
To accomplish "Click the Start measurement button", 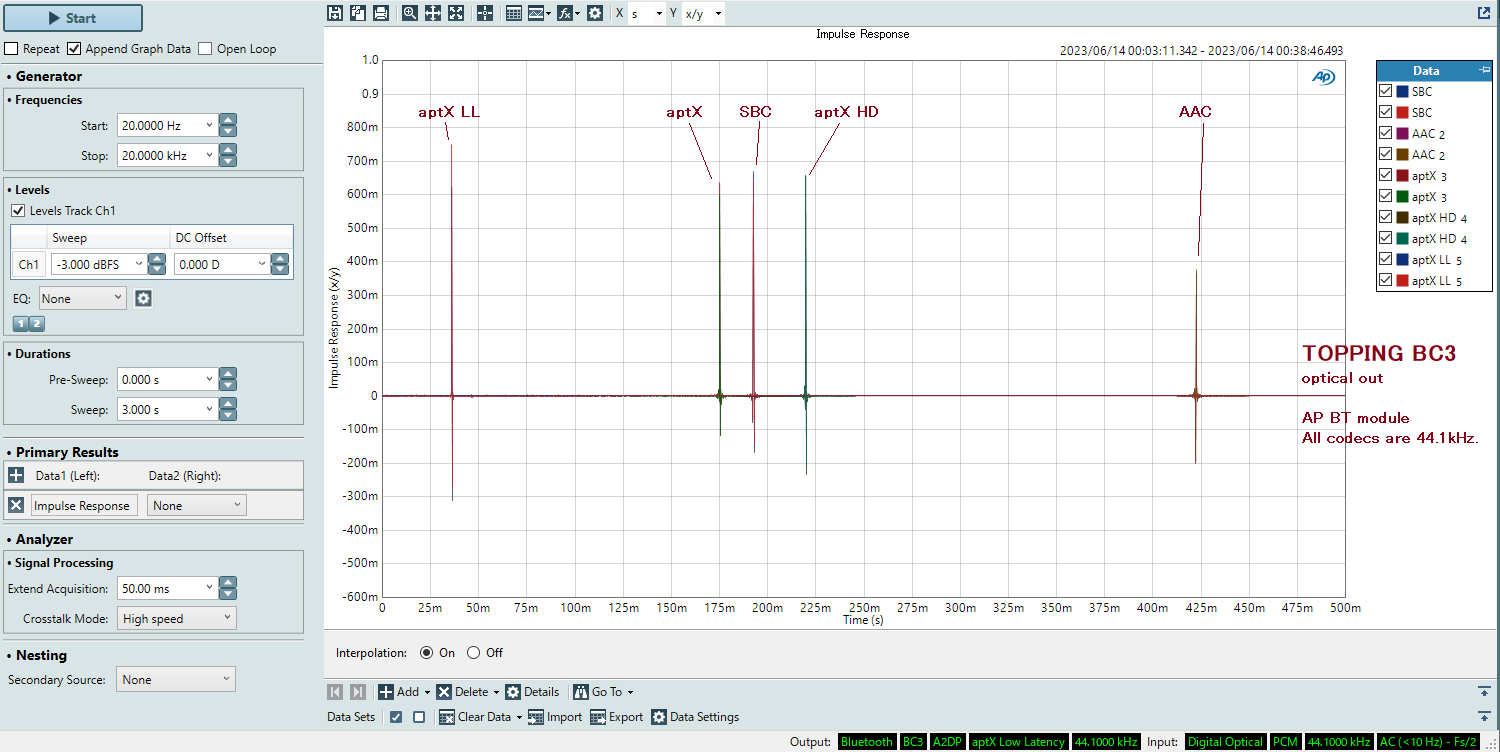I will [73, 18].
